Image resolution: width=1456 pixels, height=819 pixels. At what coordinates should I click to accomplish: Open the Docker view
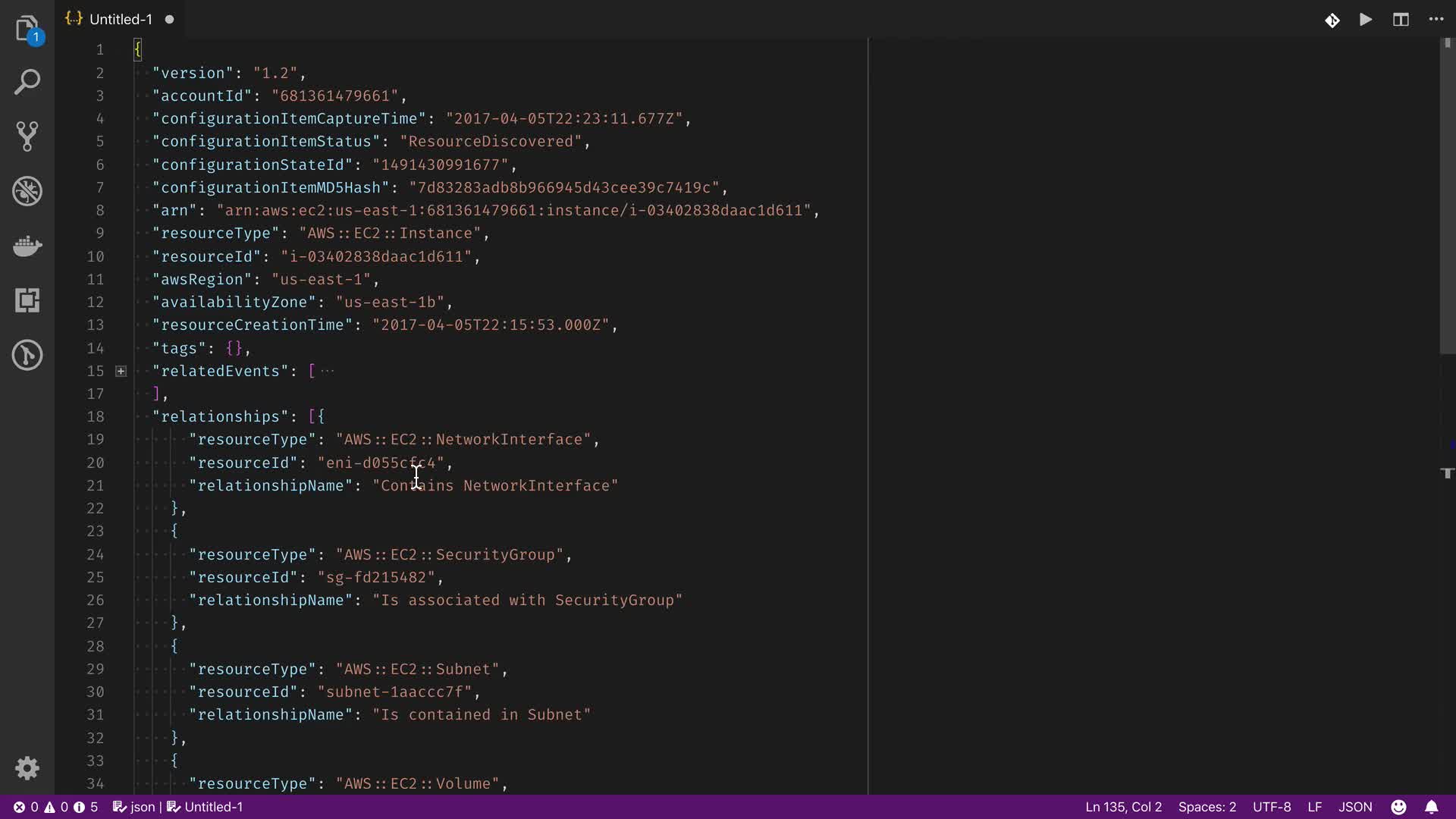coord(27,246)
